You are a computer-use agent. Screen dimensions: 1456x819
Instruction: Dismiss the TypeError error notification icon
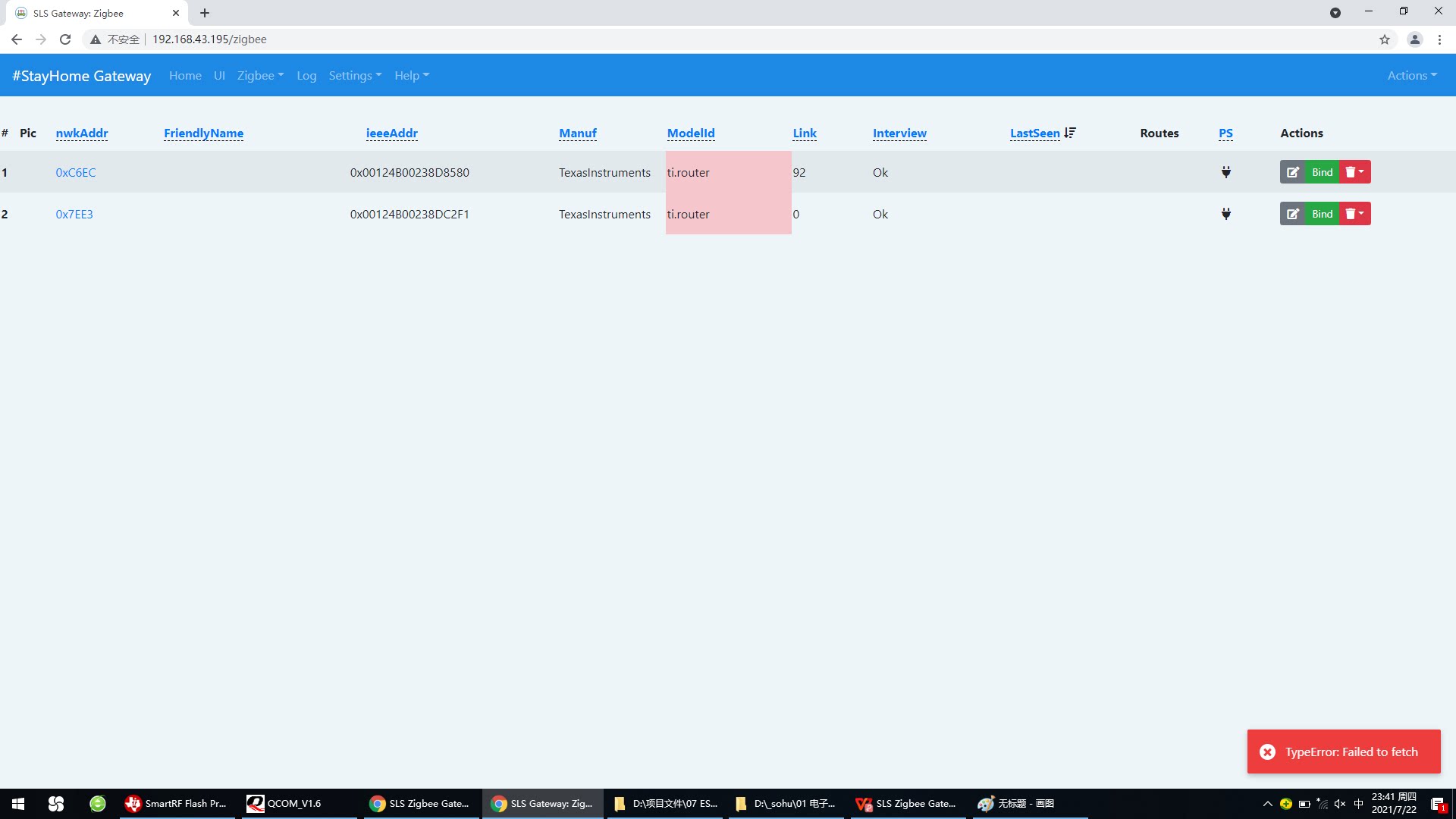(1267, 752)
